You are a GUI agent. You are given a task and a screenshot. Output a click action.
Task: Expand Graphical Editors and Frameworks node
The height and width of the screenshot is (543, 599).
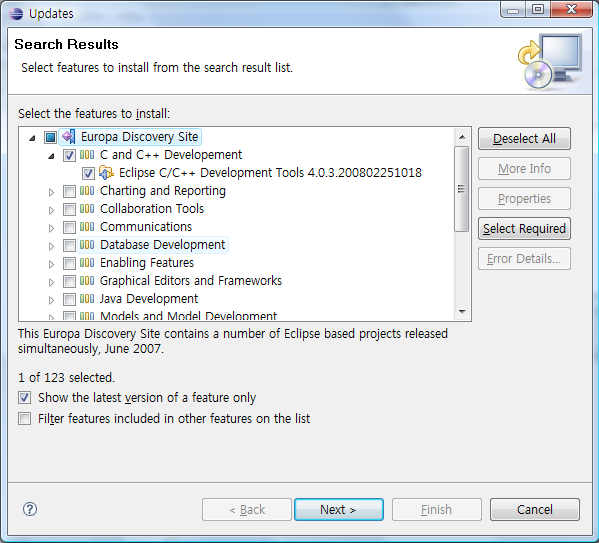click(x=51, y=282)
